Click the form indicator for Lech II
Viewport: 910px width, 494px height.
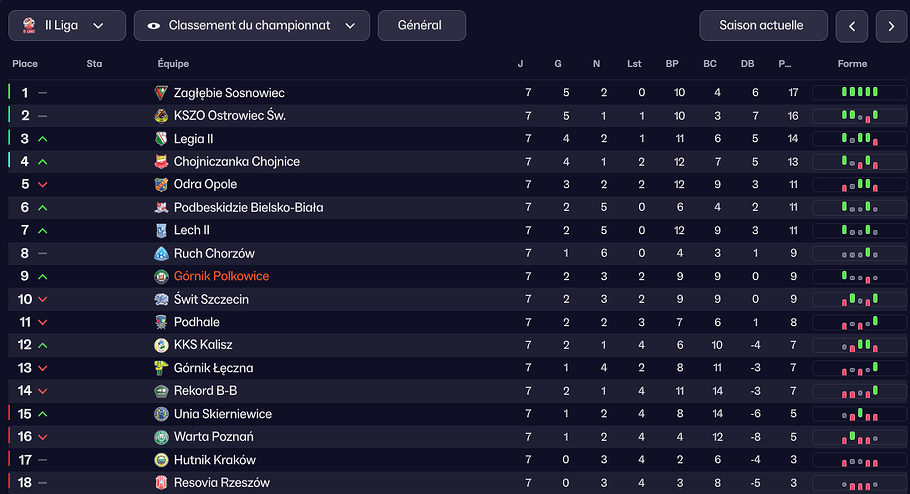click(x=858, y=230)
